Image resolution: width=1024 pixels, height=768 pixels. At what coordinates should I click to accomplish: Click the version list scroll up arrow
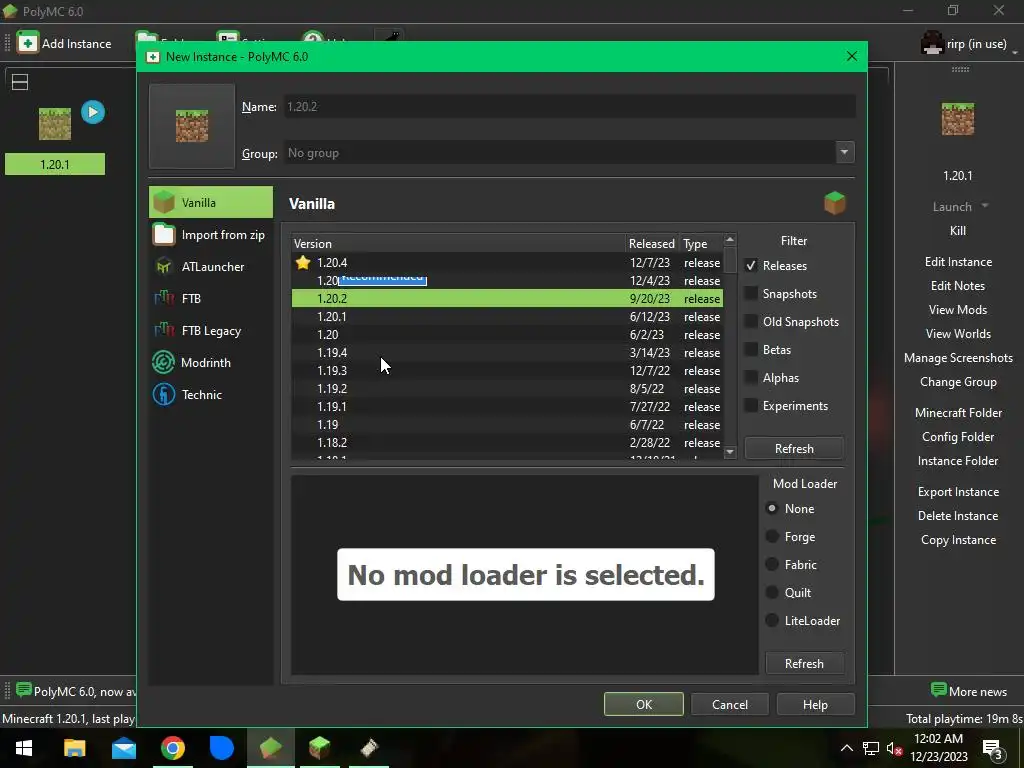[x=730, y=240]
